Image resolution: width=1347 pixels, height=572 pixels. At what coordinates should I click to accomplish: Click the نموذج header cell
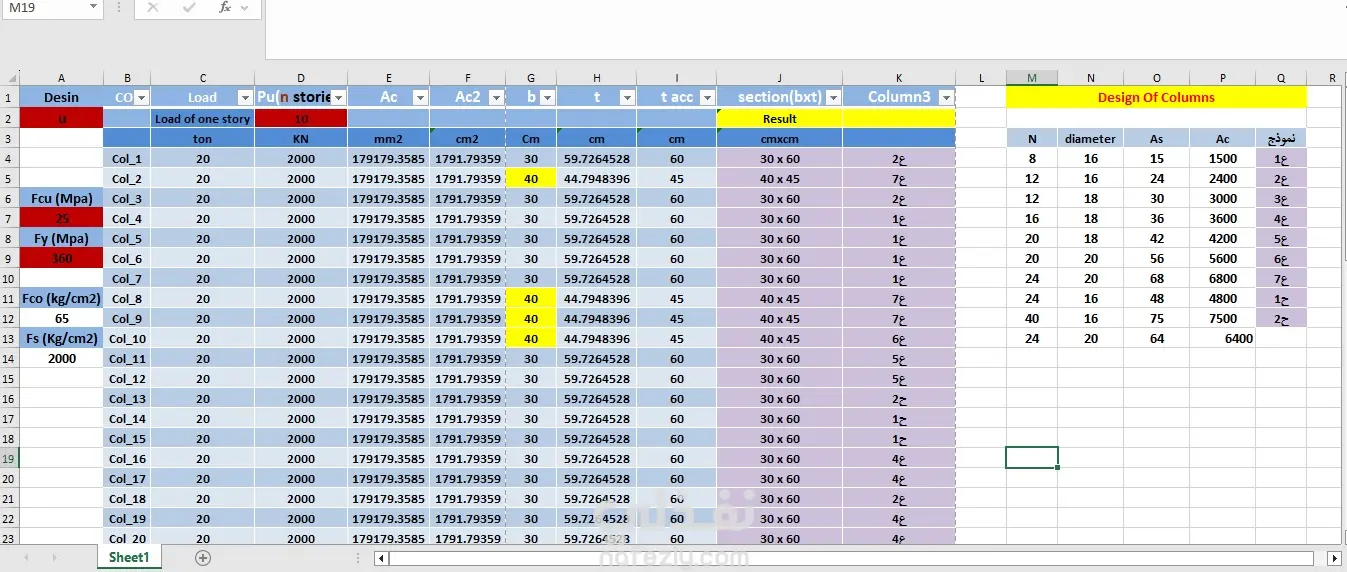click(1281, 138)
